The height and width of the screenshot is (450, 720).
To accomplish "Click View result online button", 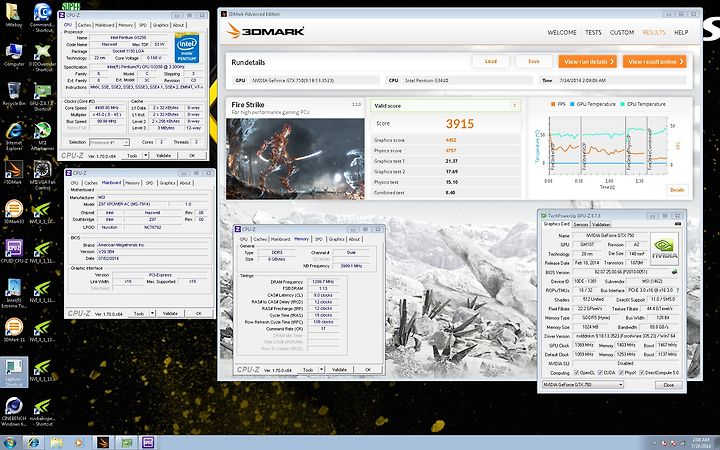I will [x=654, y=62].
